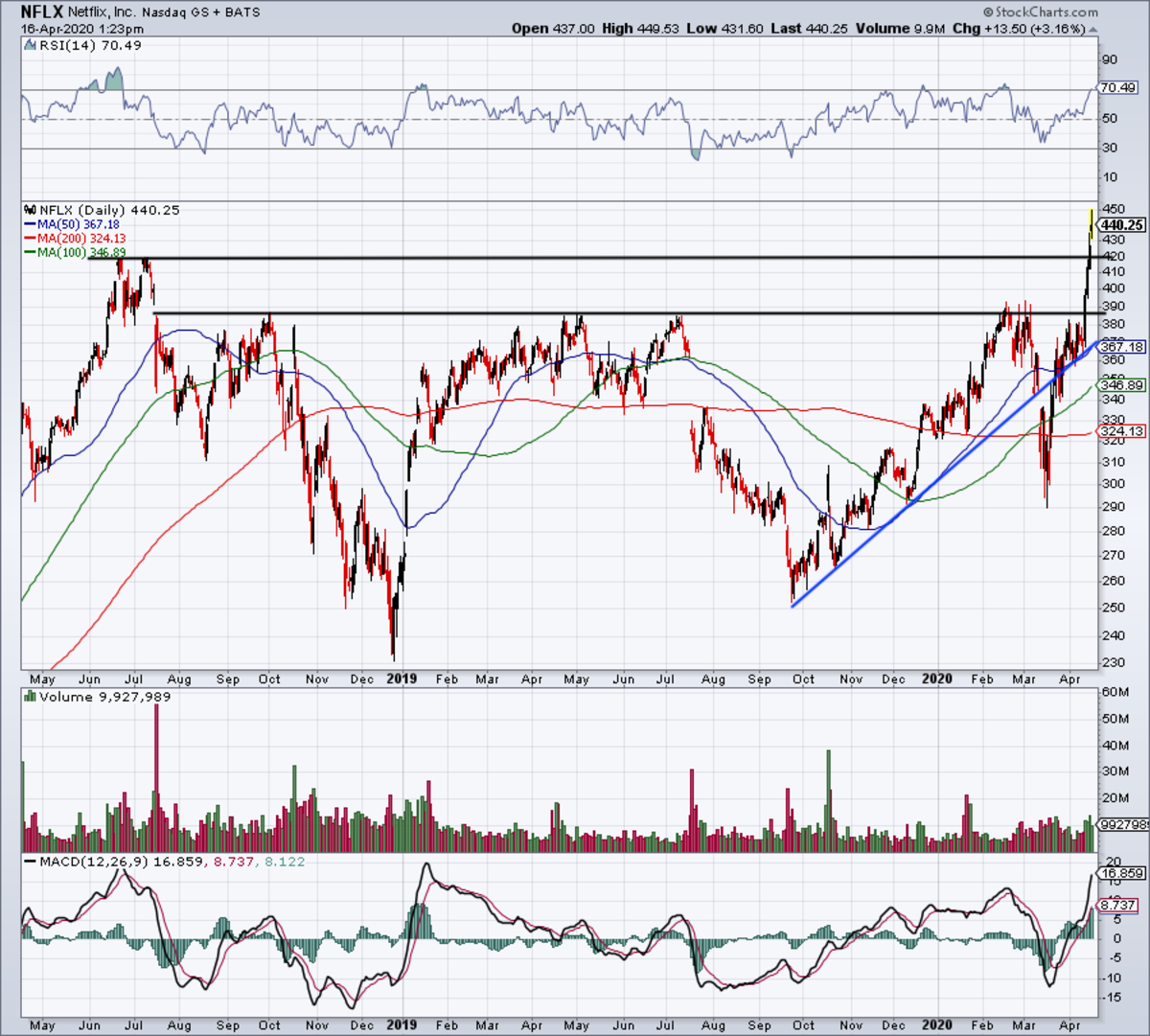Click the 2020 label on price axis
This screenshot has height=1036, width=1150.
(x=936, y=679)
